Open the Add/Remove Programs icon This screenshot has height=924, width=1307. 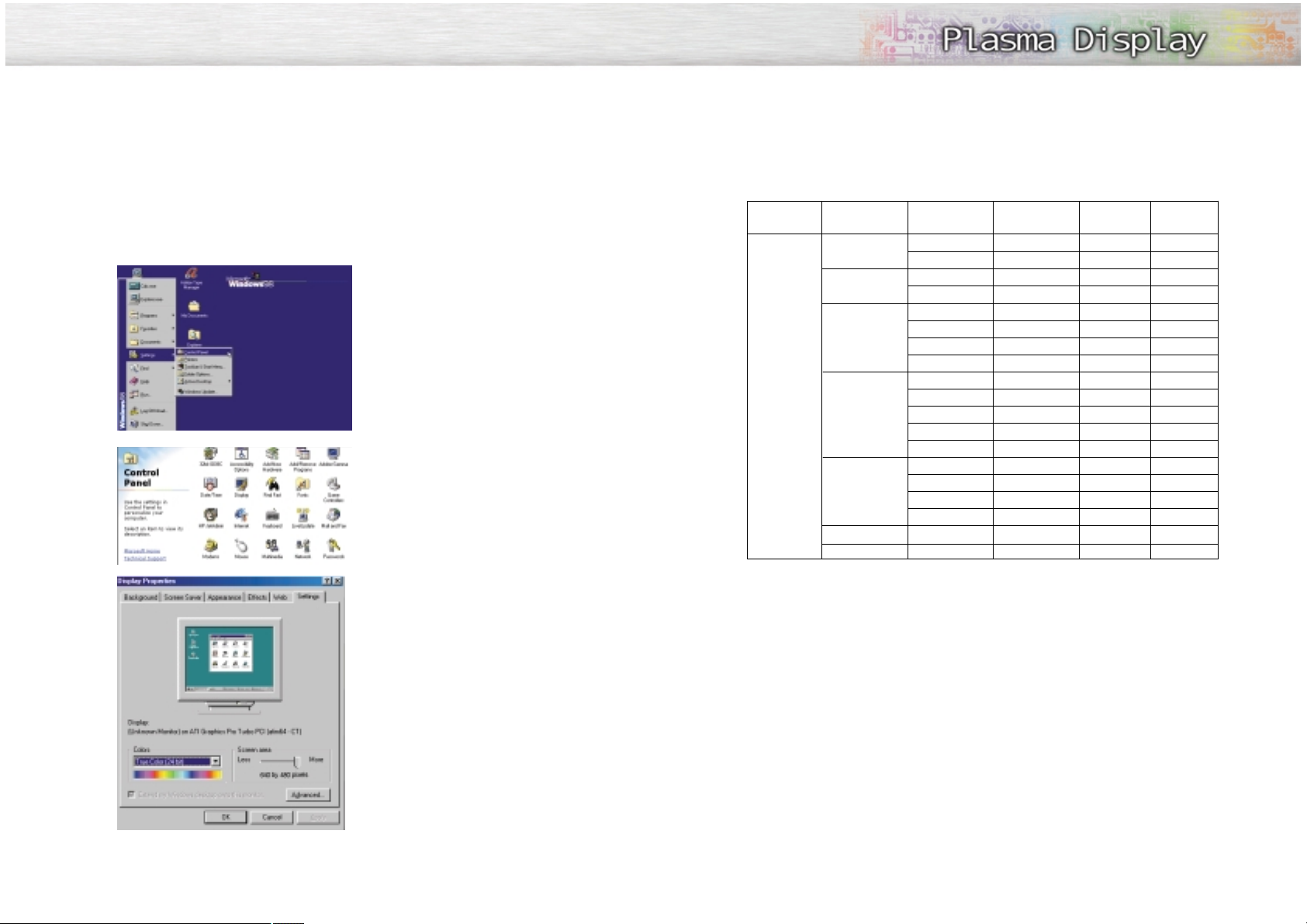303,459
